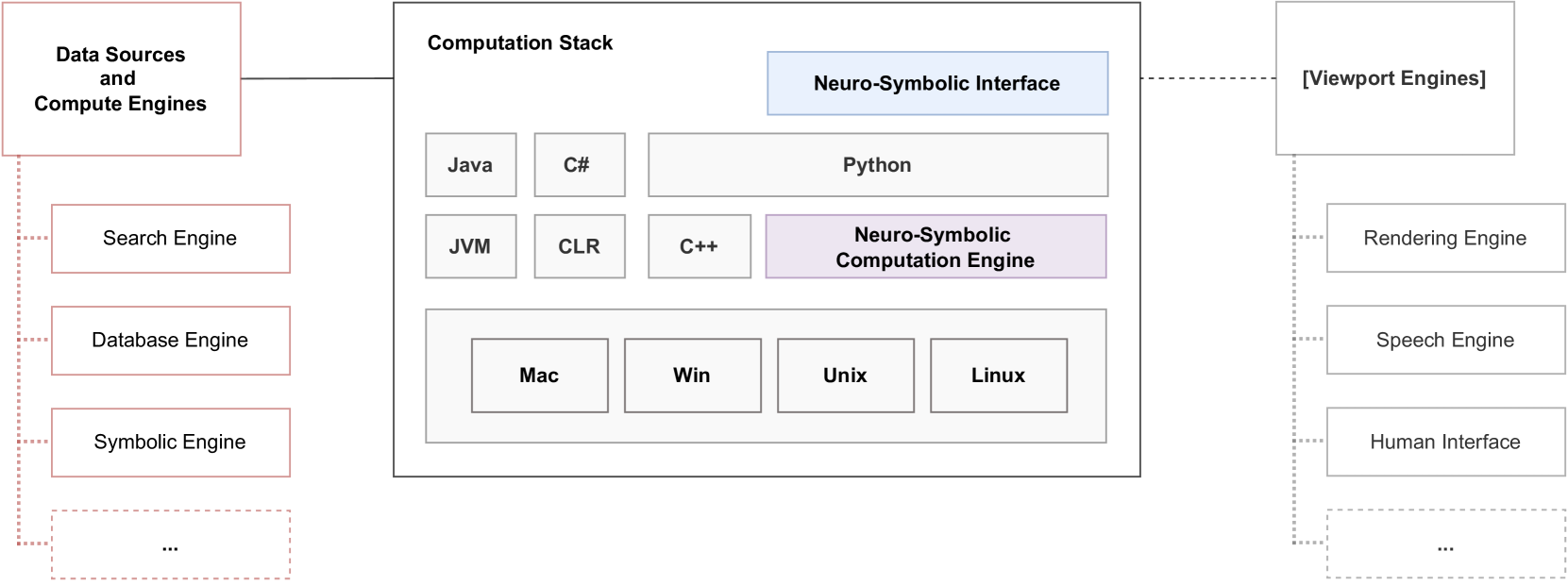Screen dimensions: 1568x585
Task: Click the Viewport Engines box
Action: [1393, 79]
